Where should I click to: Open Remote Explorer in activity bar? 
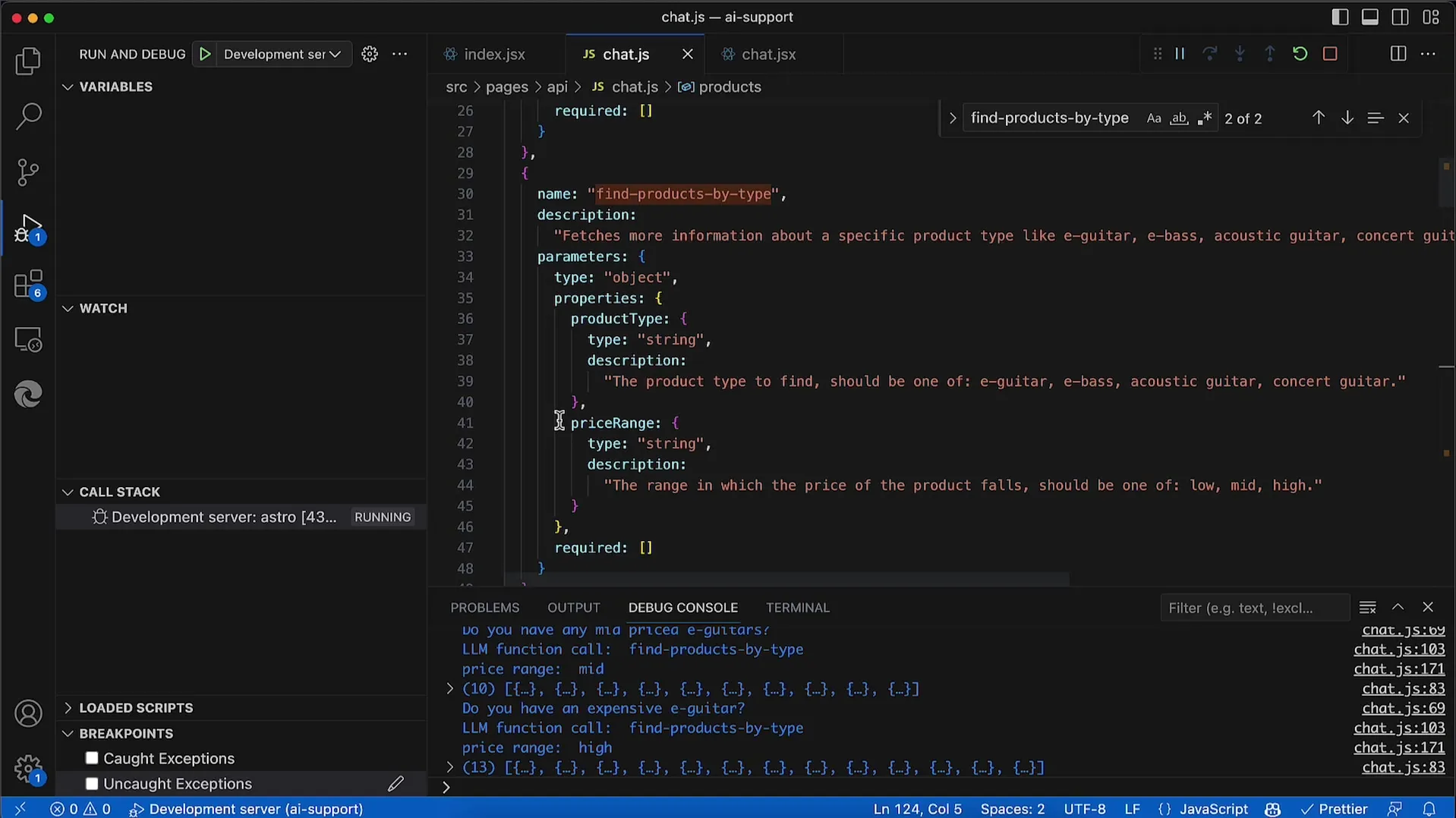pos(28,340)
